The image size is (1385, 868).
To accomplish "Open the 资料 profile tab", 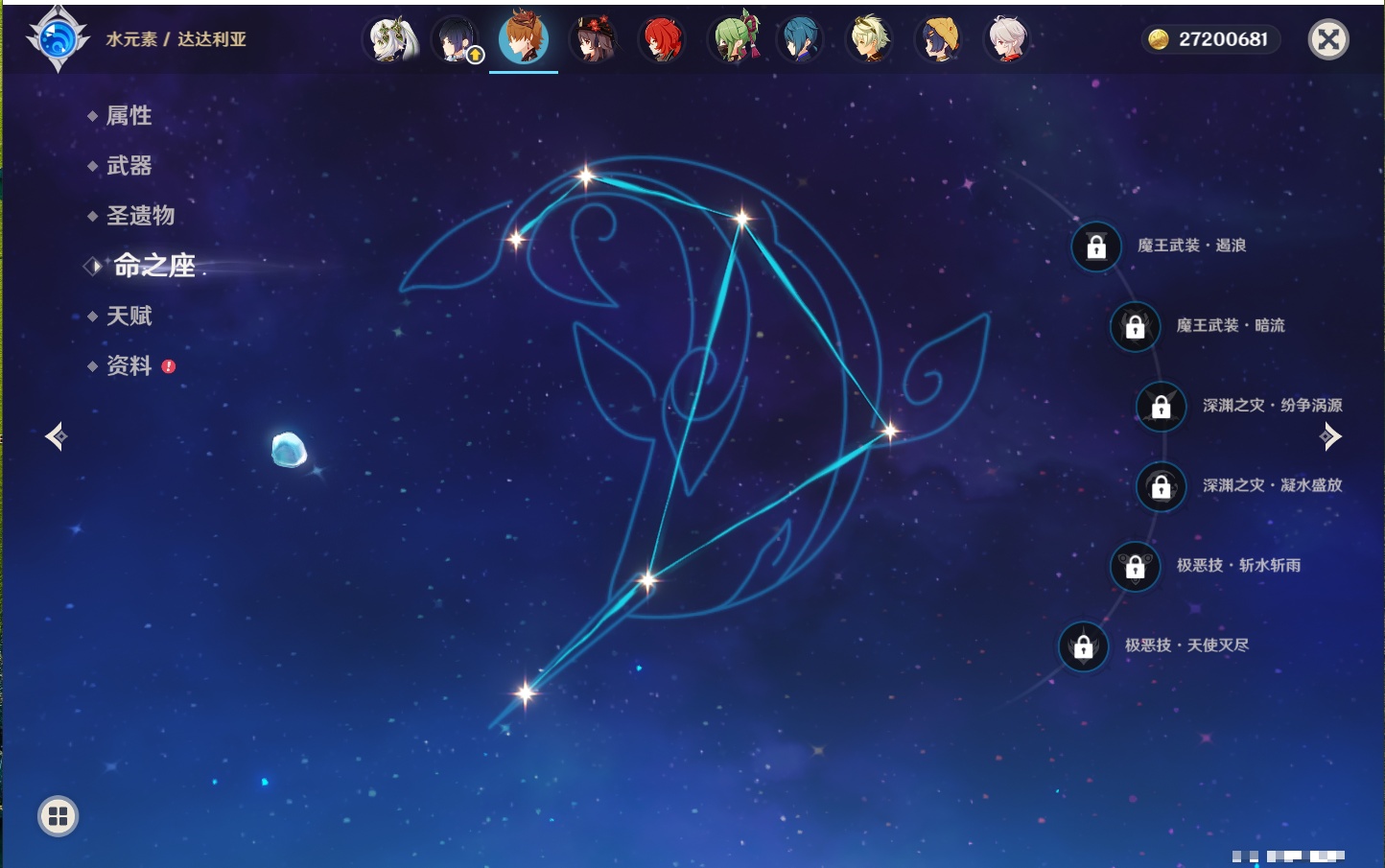I will point(129,365).
